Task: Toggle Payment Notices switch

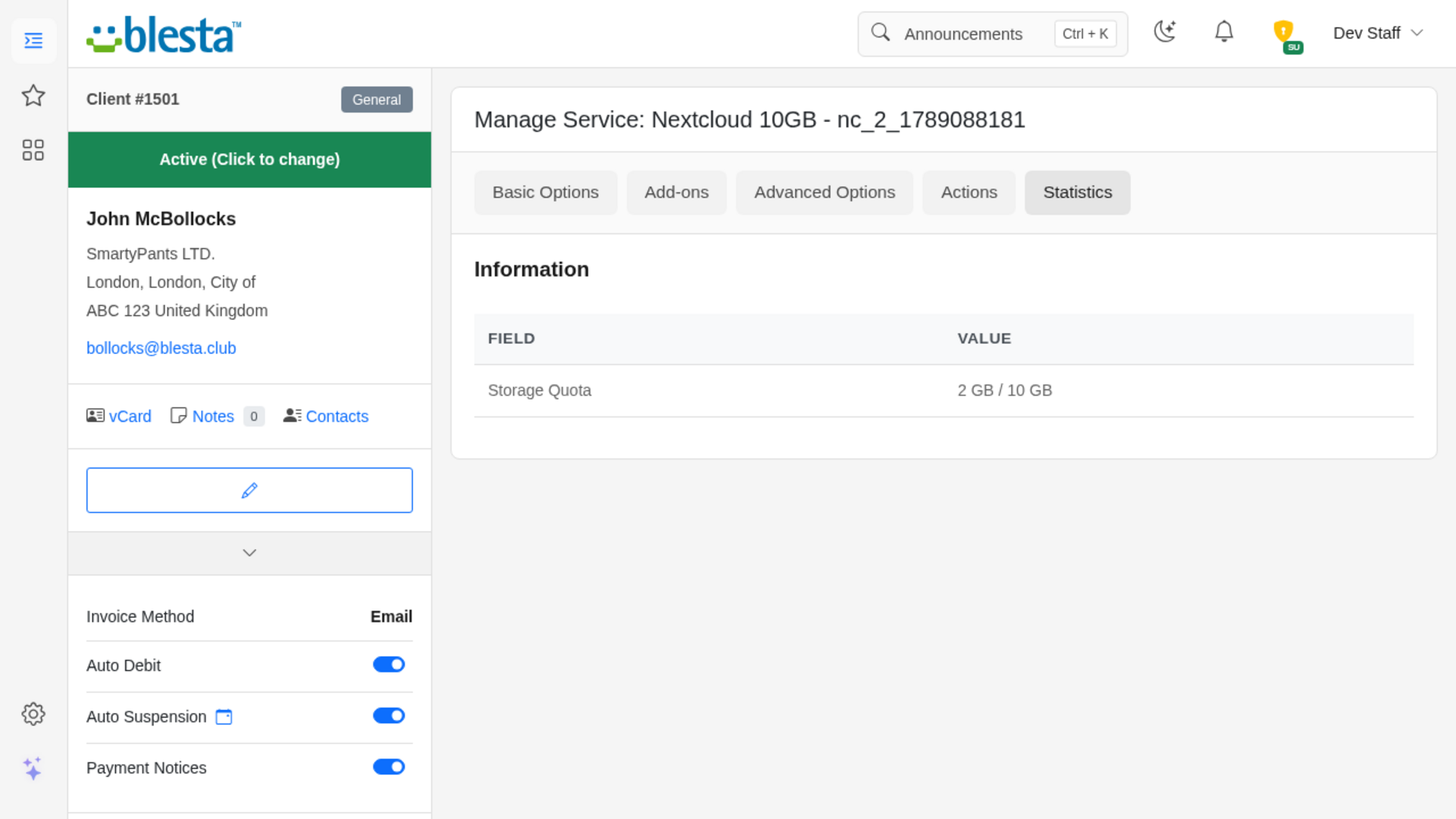Action: click(x=389, y=767)
